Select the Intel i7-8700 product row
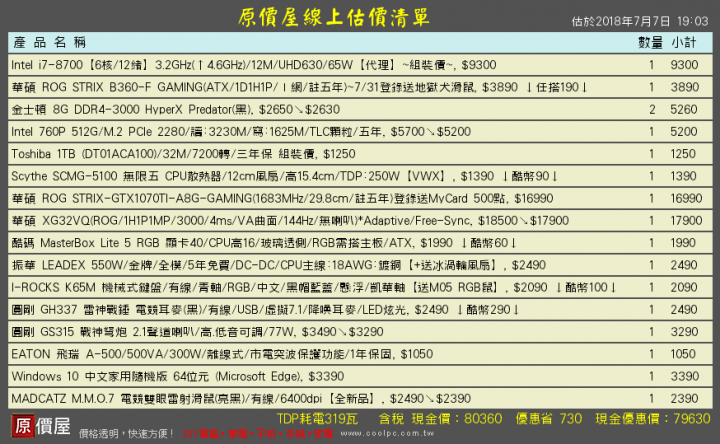The height and width of the screenshot is (444, 720). (x=360, y=65)
